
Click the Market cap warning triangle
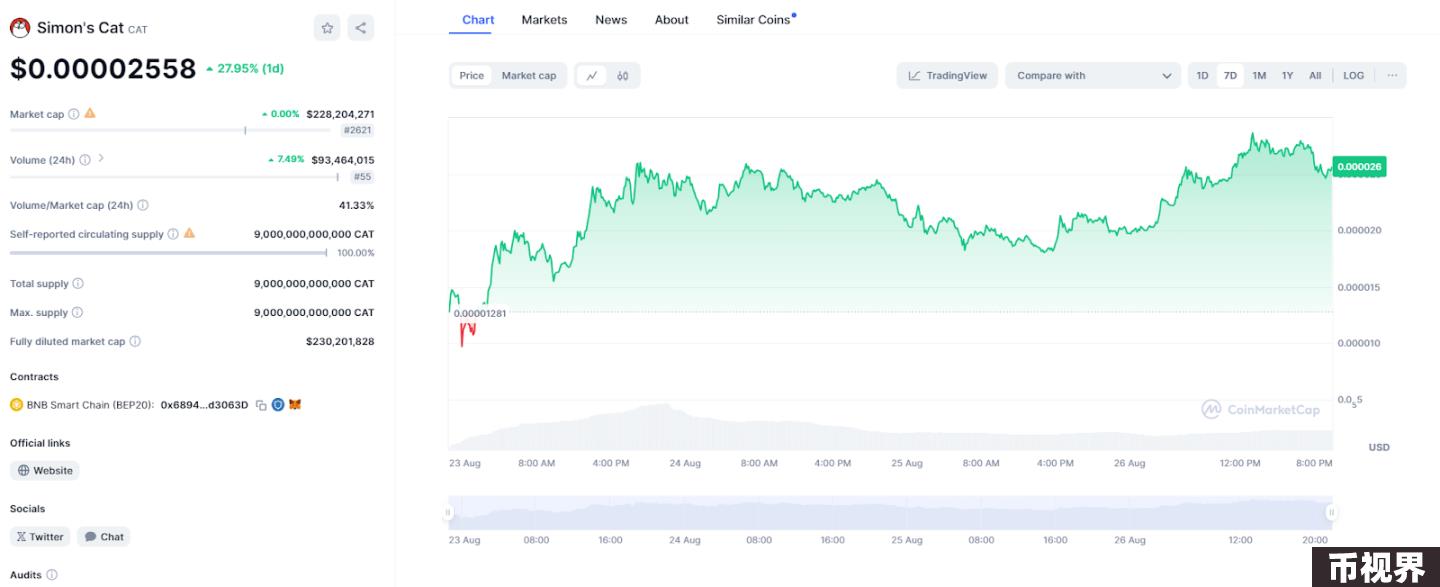(x=90, y=113)
